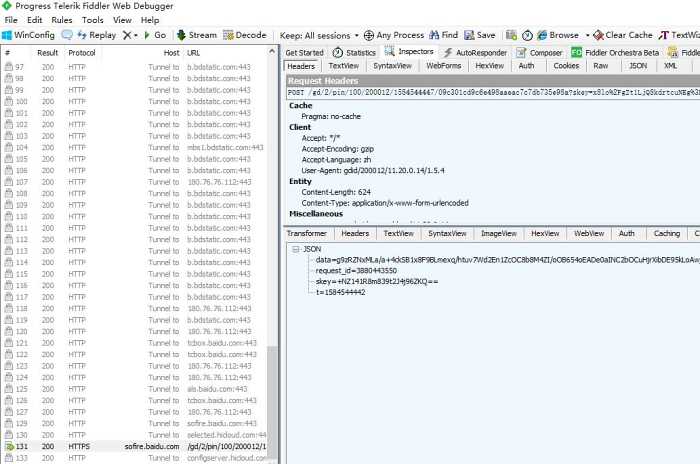Click Clear Cache

point(623,35)
